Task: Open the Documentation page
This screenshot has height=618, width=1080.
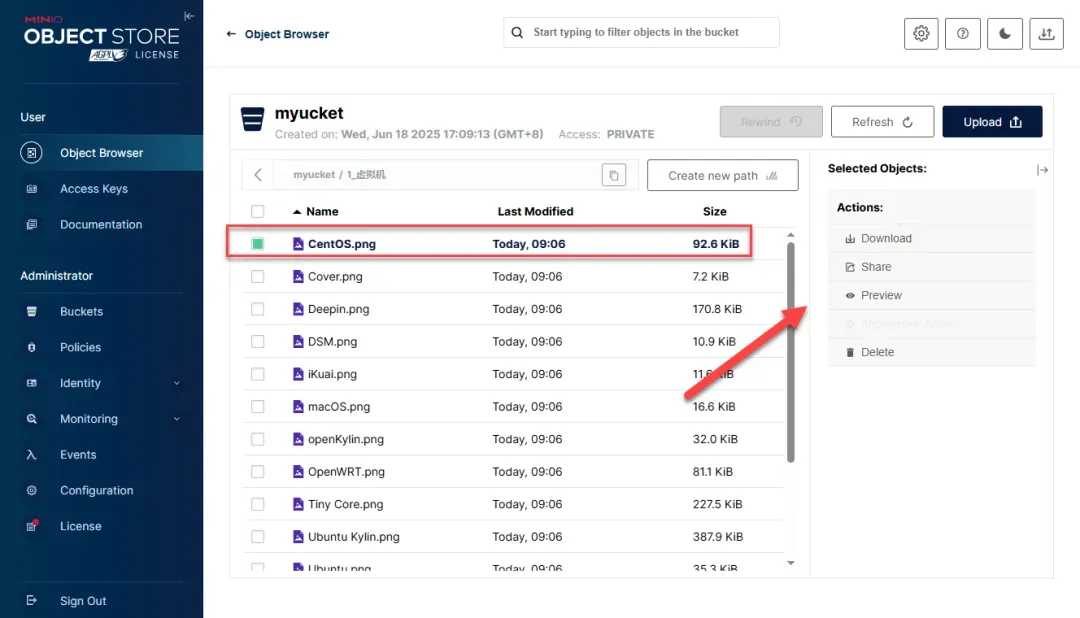Action: [x=98, y=224]
